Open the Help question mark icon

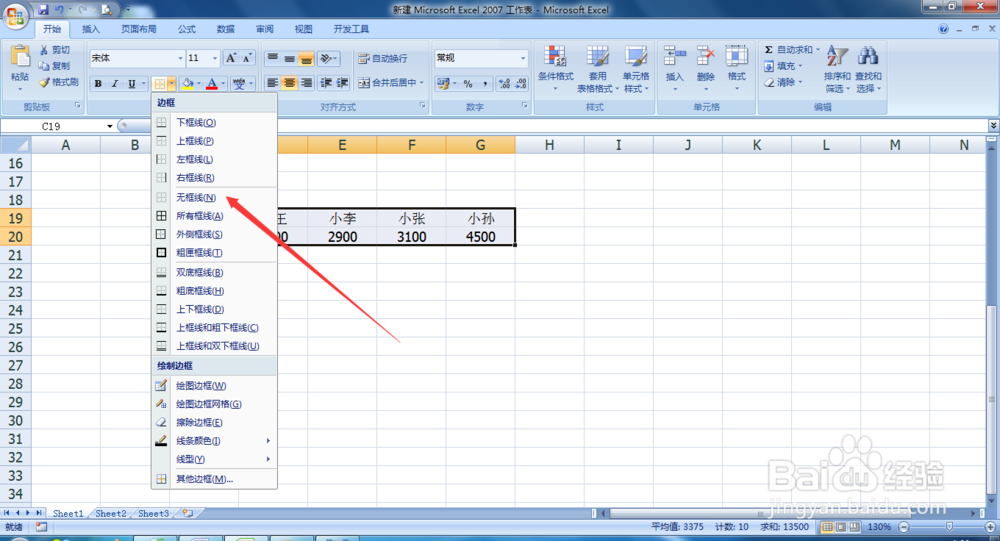[x=943, y=29]
